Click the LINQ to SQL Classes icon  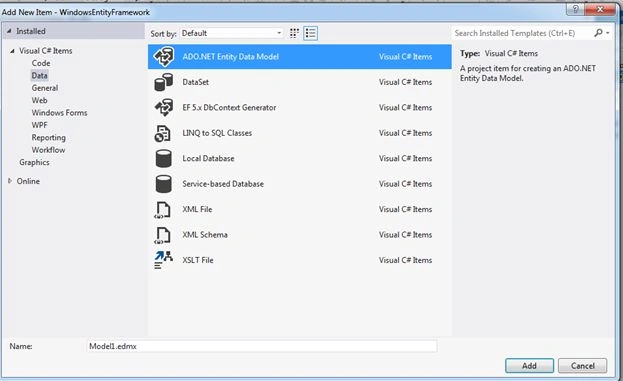point(163,133)
